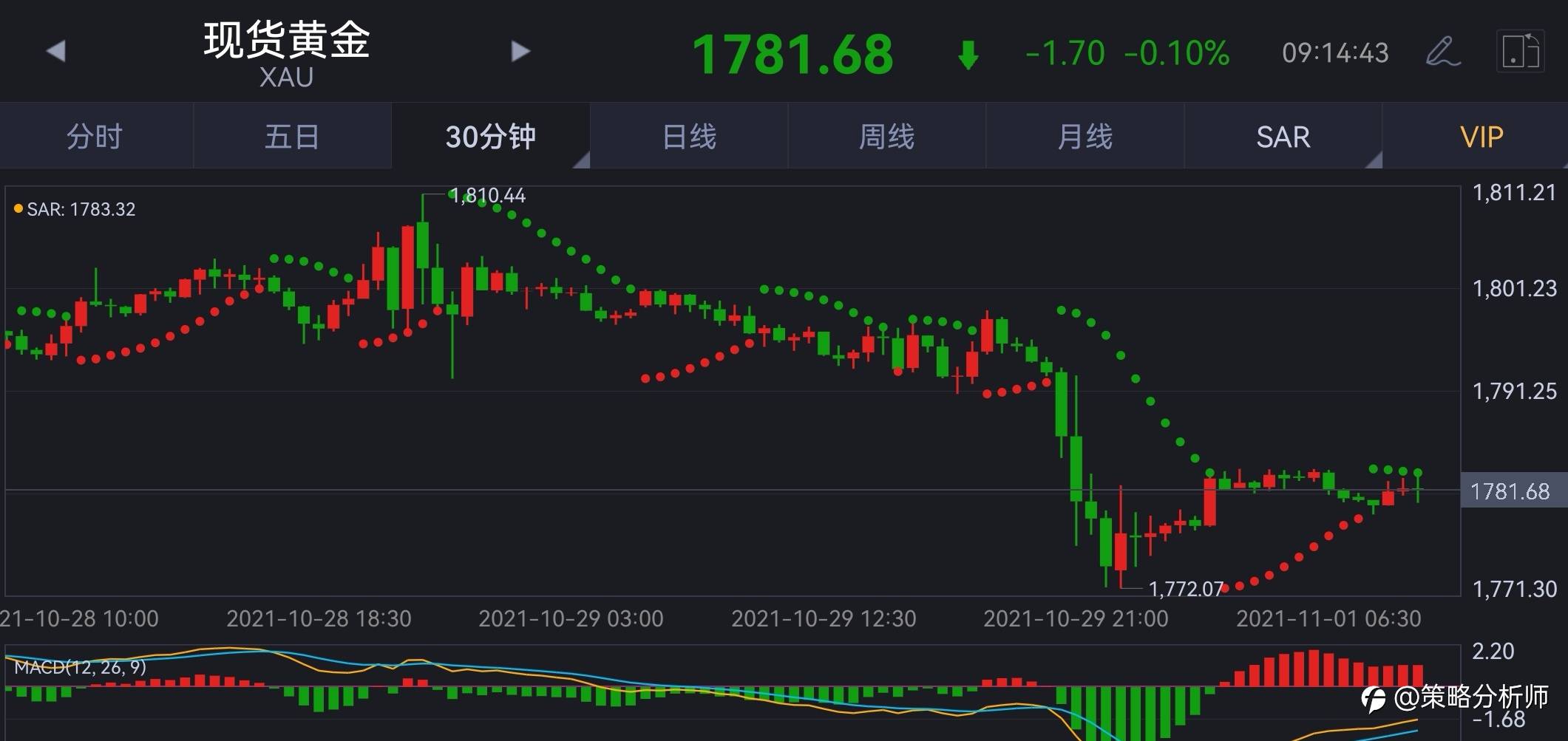Select the 1,811.21 price axis label
This screenshot has width=1568, height=741.
[1514, 193]
